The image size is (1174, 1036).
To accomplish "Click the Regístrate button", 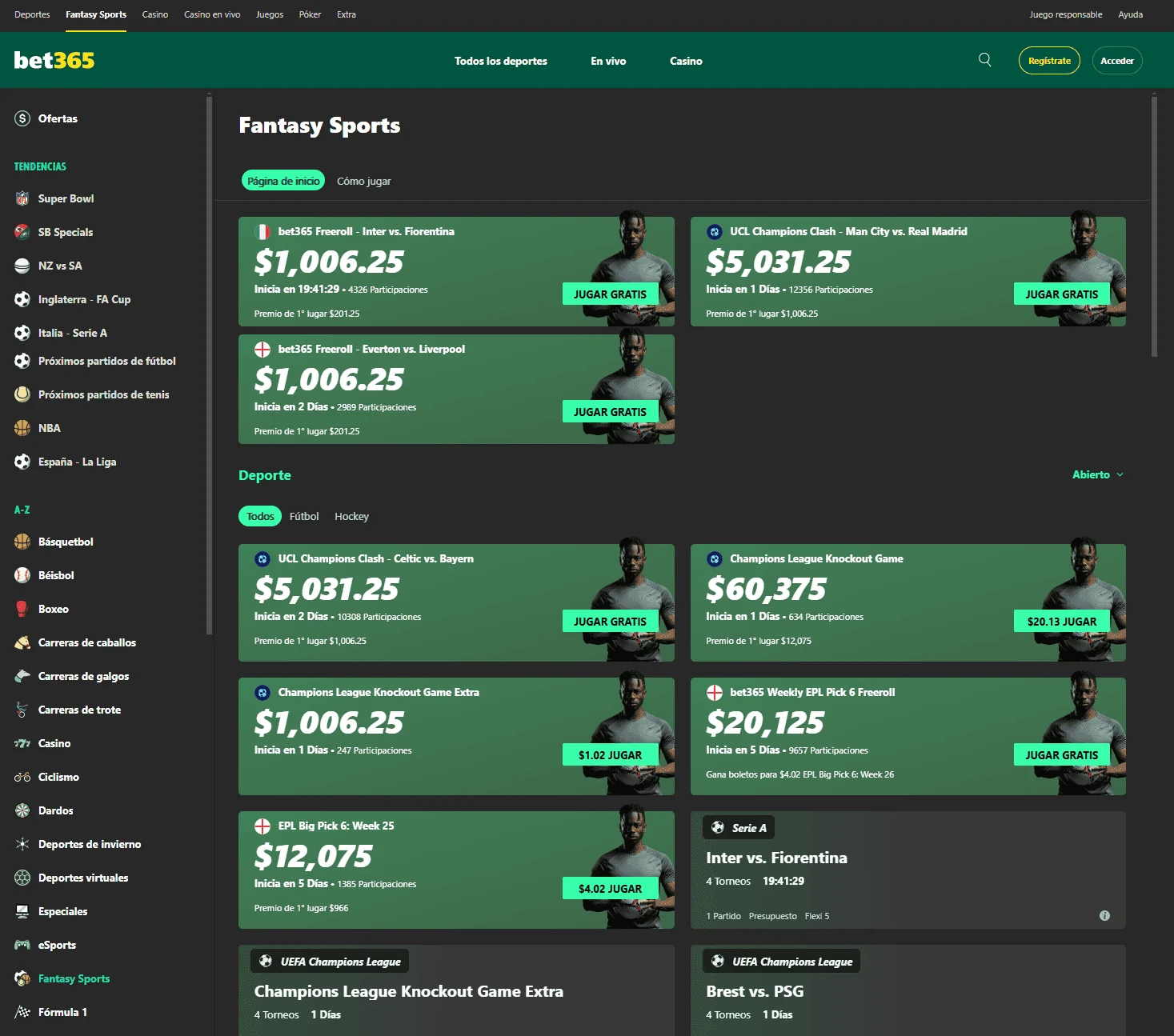I will pyautogui.click(x=1049, y=61).
